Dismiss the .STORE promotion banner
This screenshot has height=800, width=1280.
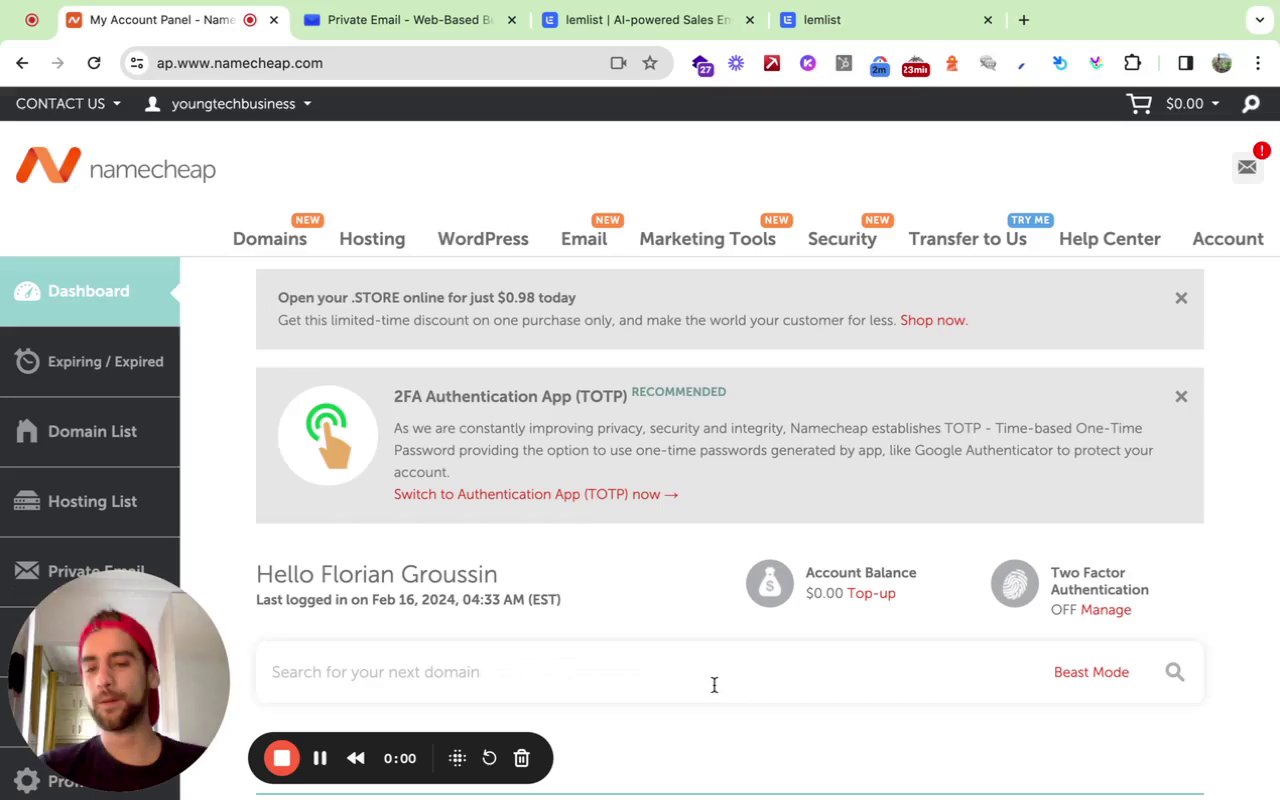[x=1181, y=298]
